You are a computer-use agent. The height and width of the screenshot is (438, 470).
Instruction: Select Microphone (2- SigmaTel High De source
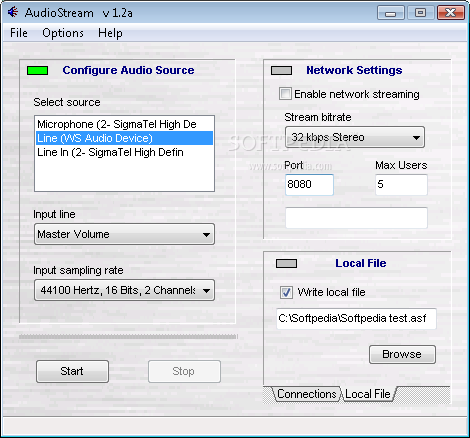[x=124, y=124]
